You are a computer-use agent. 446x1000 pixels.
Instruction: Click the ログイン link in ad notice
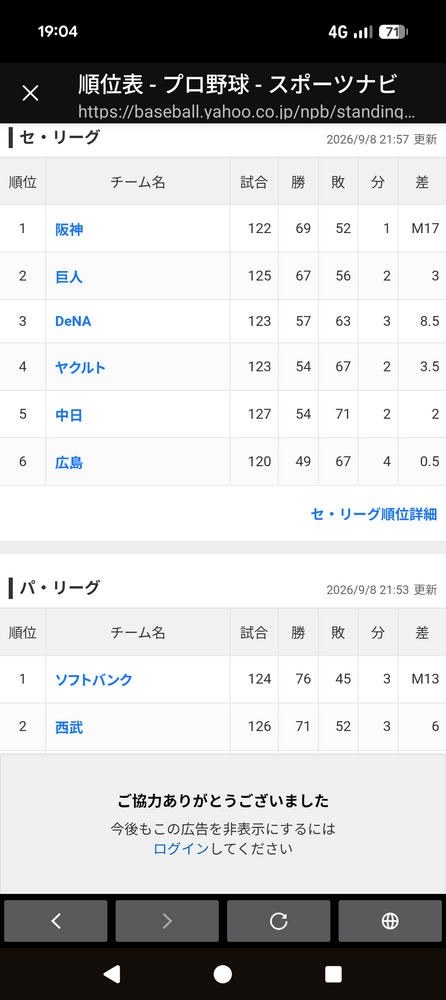181,849
